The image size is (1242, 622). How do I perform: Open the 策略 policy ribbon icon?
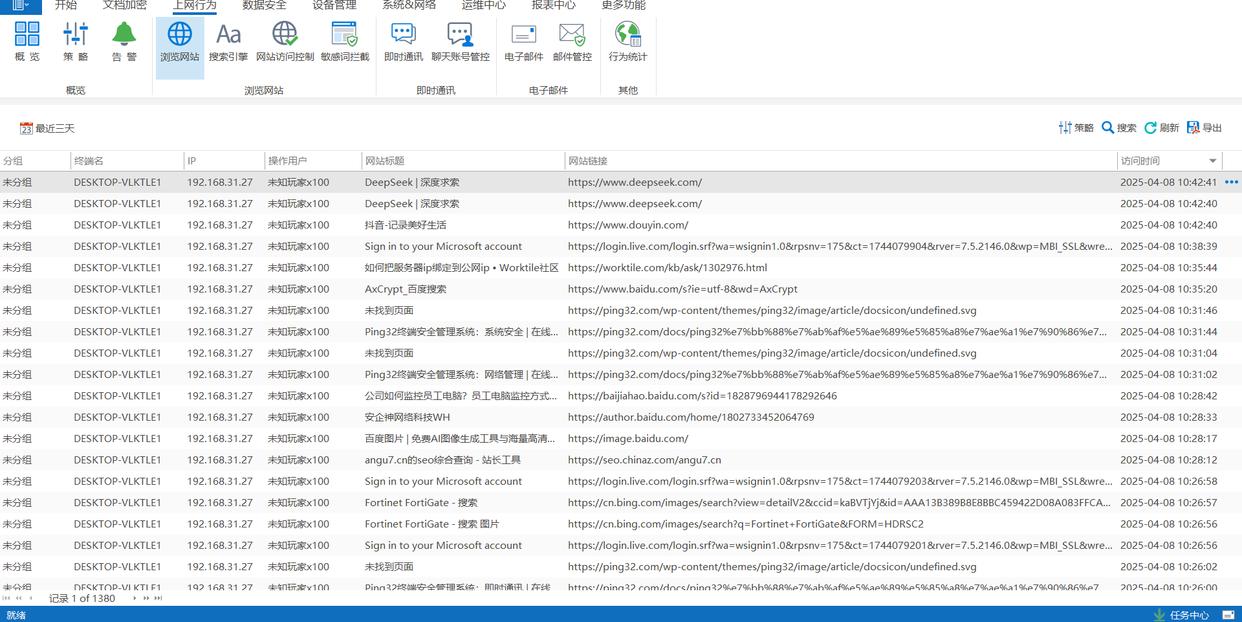(76, 42)
